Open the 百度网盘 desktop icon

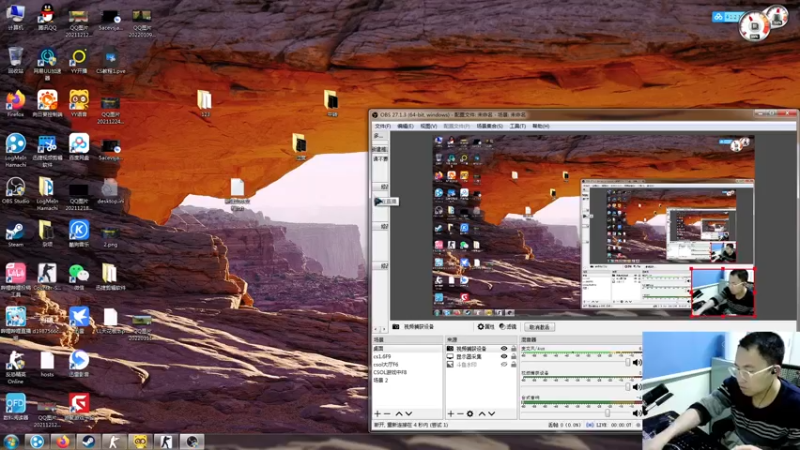click(79, 147)
